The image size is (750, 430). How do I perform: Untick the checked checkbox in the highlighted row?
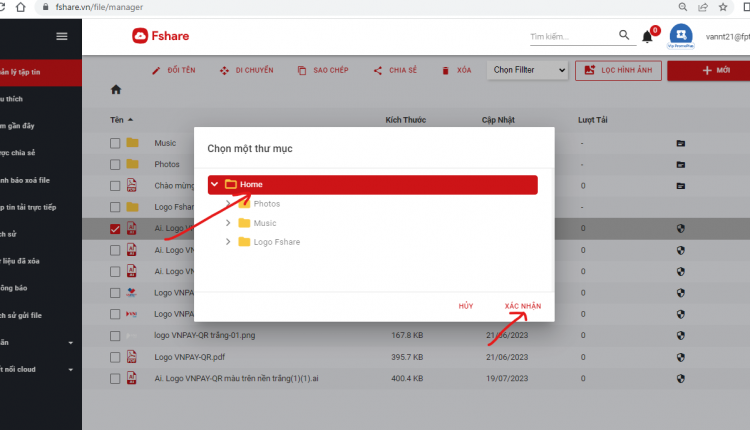click(x=115, y=229)
